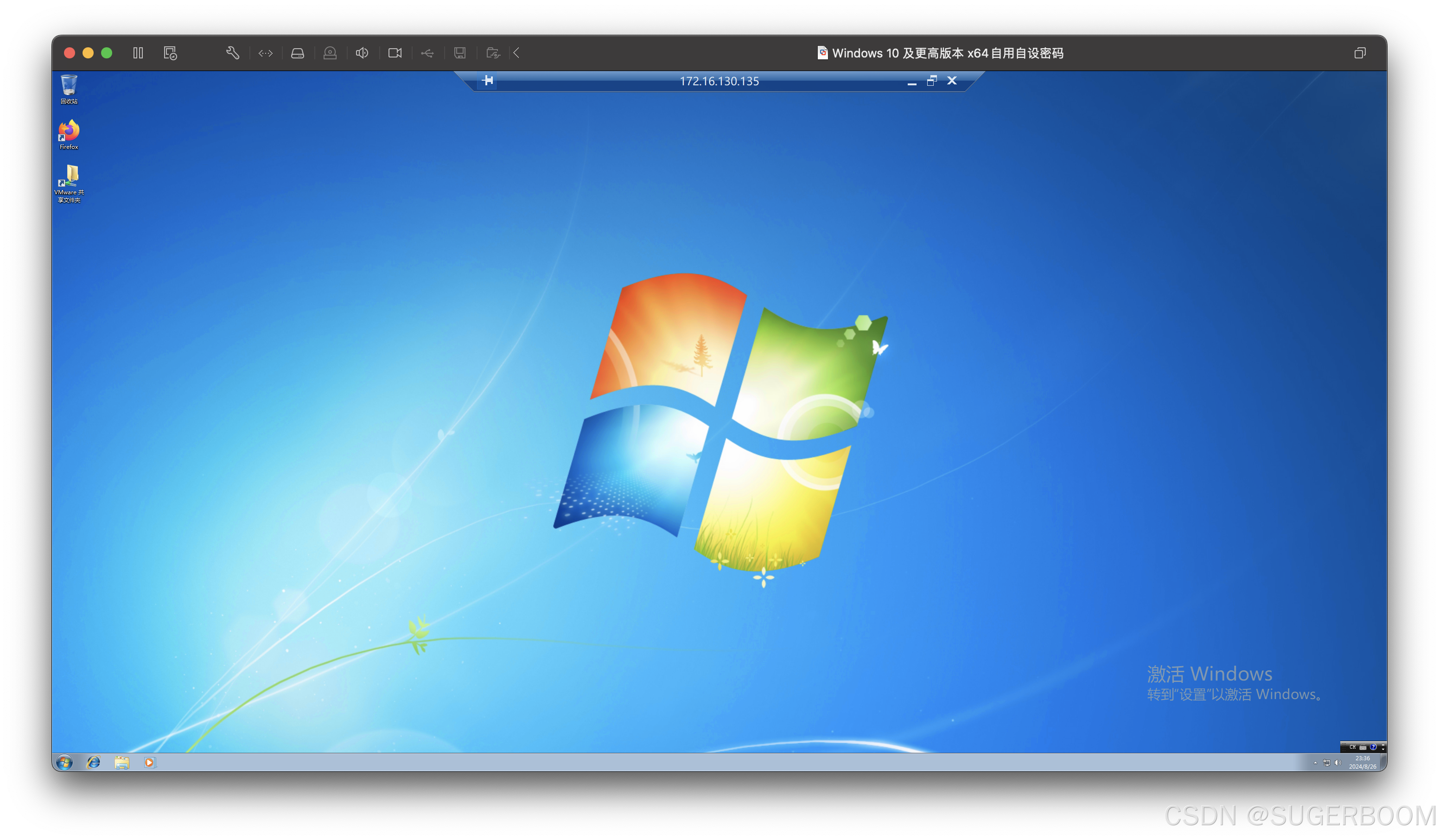Click the shared folders icon
Screen dimensions: 1439x840
click(493, 53)
